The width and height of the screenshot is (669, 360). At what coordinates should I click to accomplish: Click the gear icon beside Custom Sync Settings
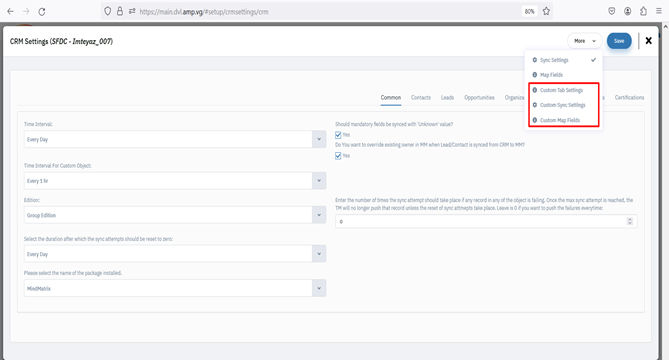pyautogui.click(x=535, y=105)
